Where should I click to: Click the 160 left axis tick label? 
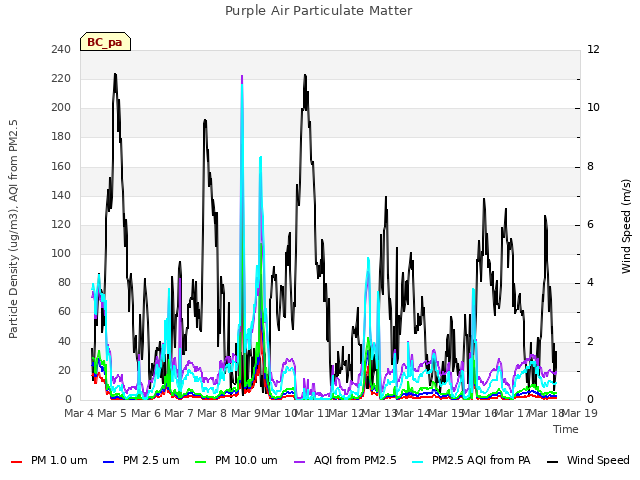click(61, 167)
